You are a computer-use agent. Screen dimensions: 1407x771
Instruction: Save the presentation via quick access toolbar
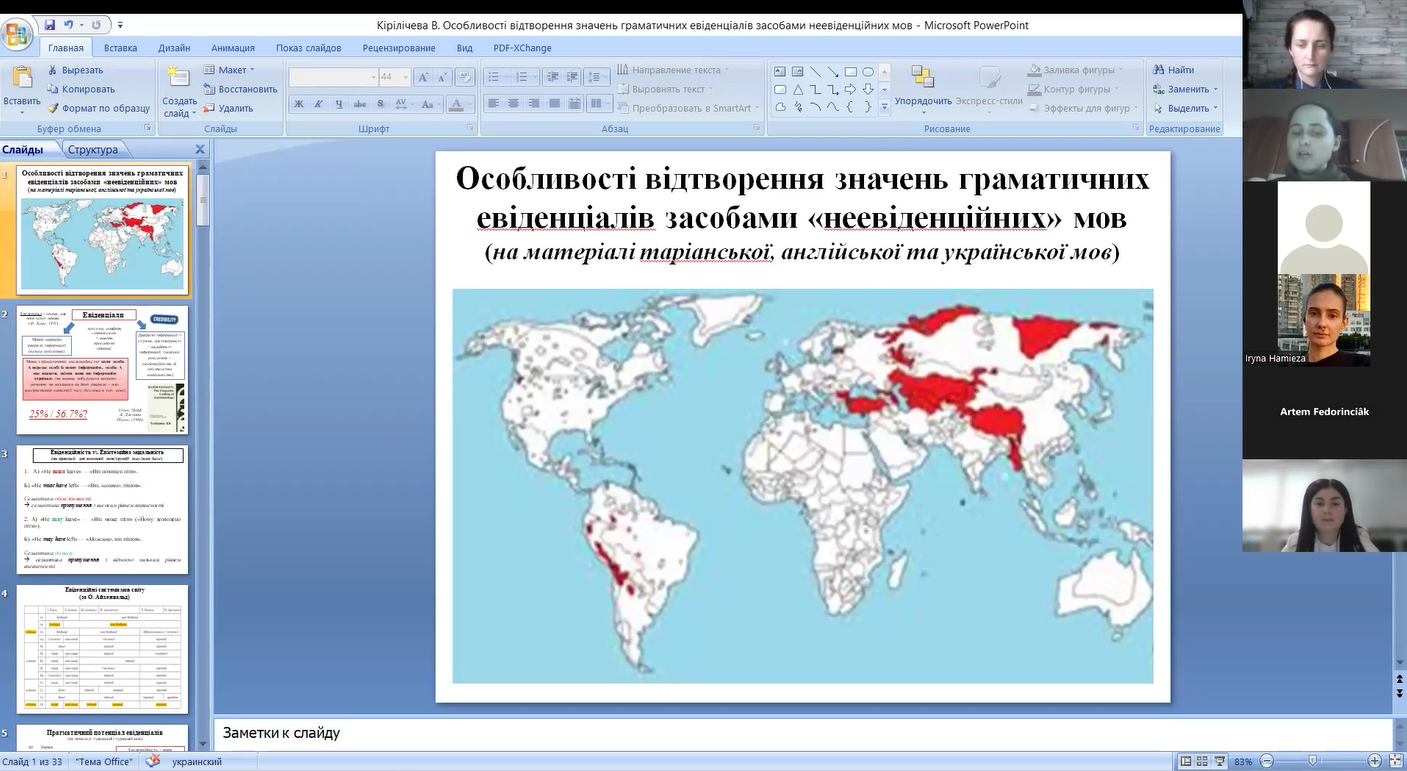[x=50, y=24]
